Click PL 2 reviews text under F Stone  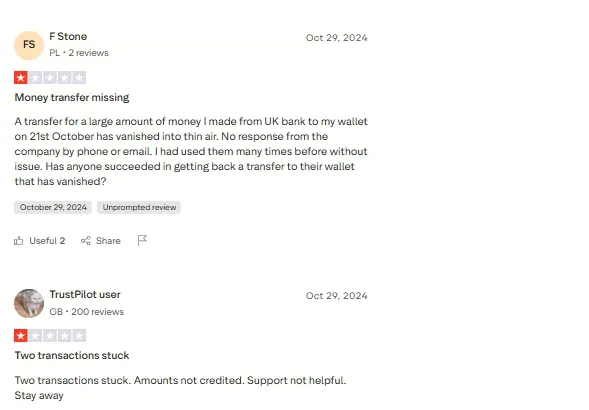click(x=79, y=53)
